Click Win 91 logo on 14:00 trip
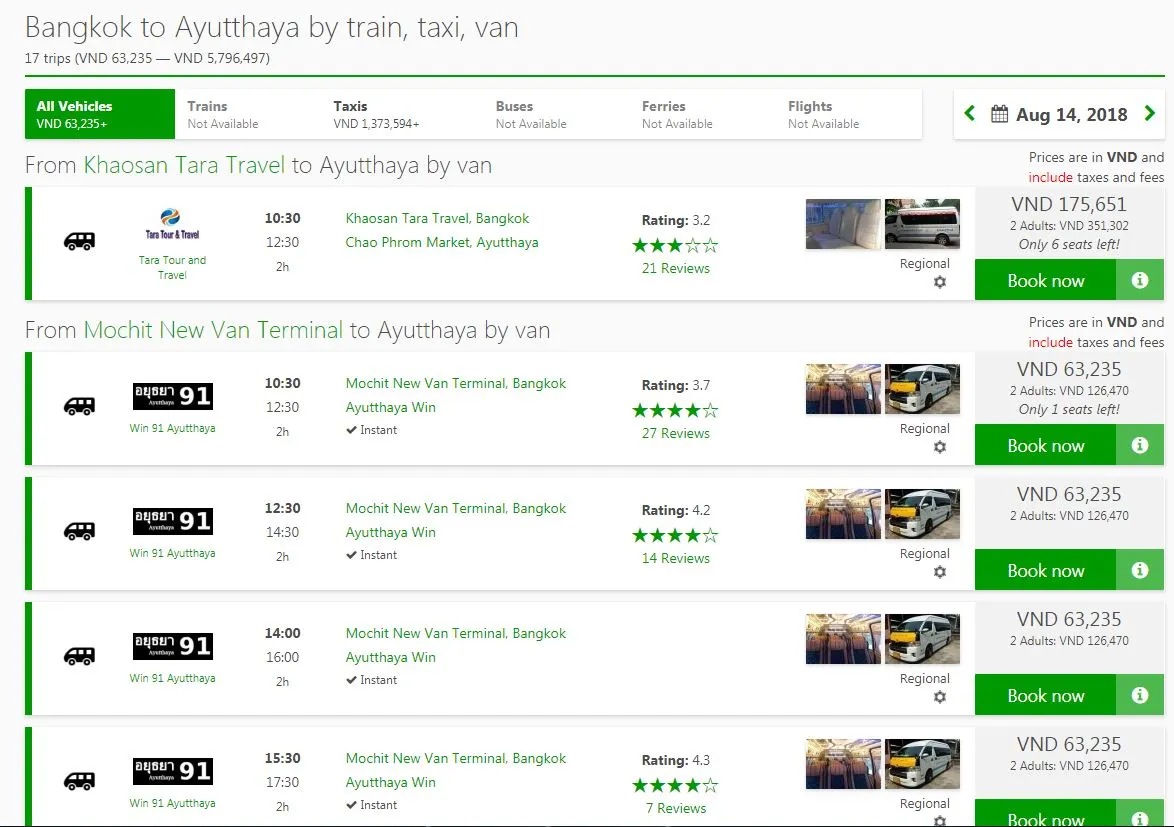 point(172,646)
